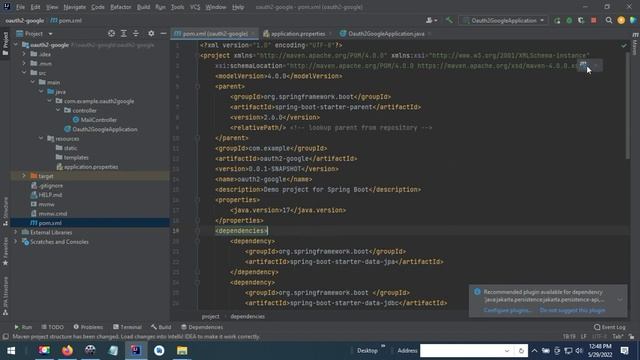The height and width of the screenshot is (360, 640).
Task: Click the Configure plugins link
Action: click(x=508, y=310)
